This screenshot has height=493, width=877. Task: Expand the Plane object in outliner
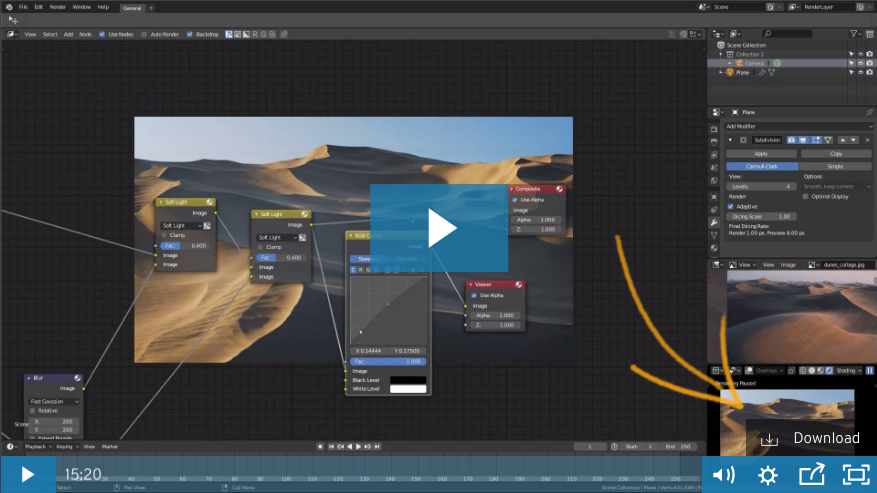(721, 72)
